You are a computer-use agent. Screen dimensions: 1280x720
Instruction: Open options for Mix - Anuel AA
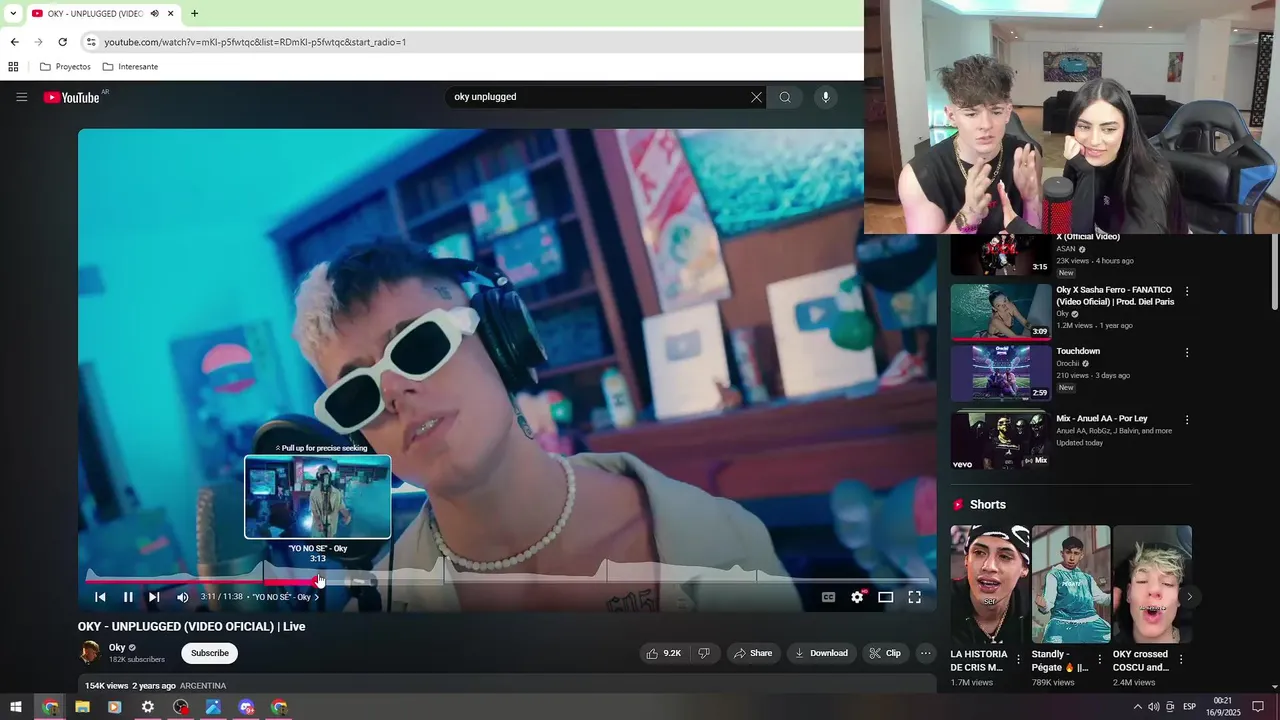coord(1187,420)
